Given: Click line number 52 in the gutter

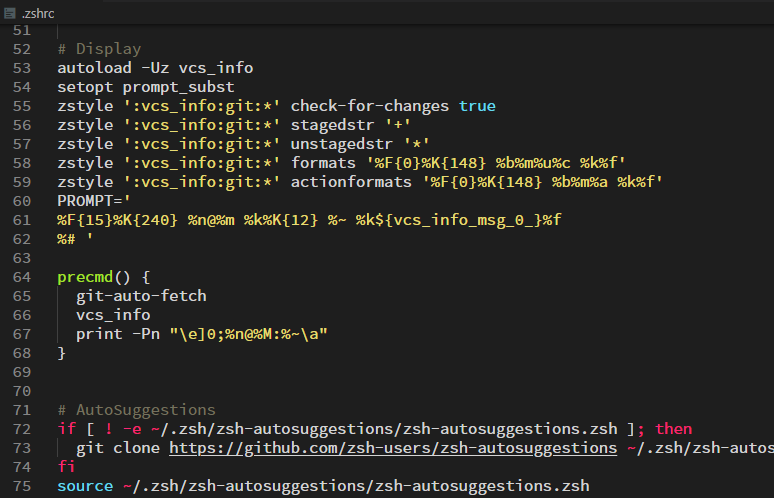Looking at the screenshot, I should pyautogui.click(x=23, y=49).
